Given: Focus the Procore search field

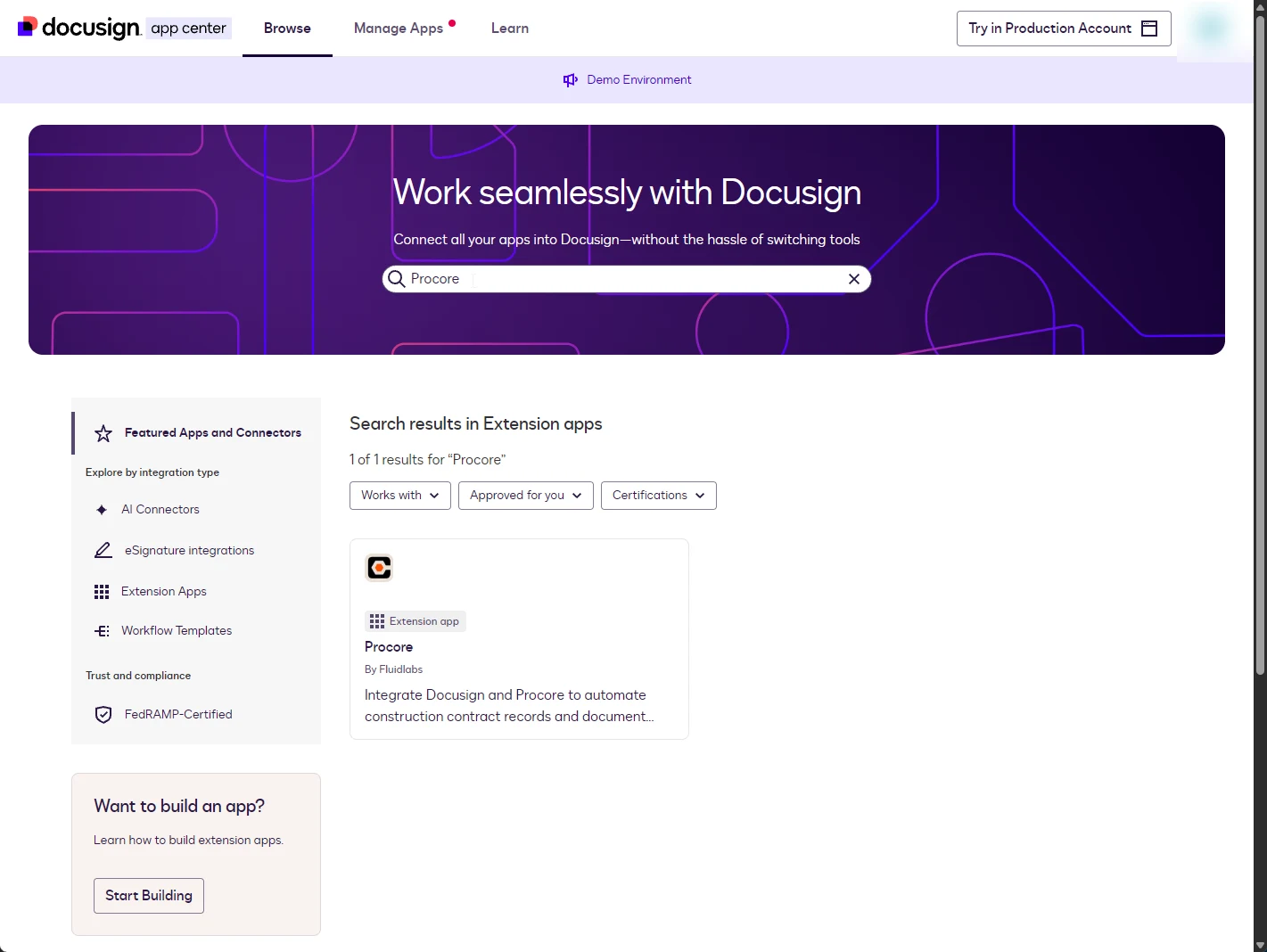Looking at the screenshot, I should [x=627, y=279].
